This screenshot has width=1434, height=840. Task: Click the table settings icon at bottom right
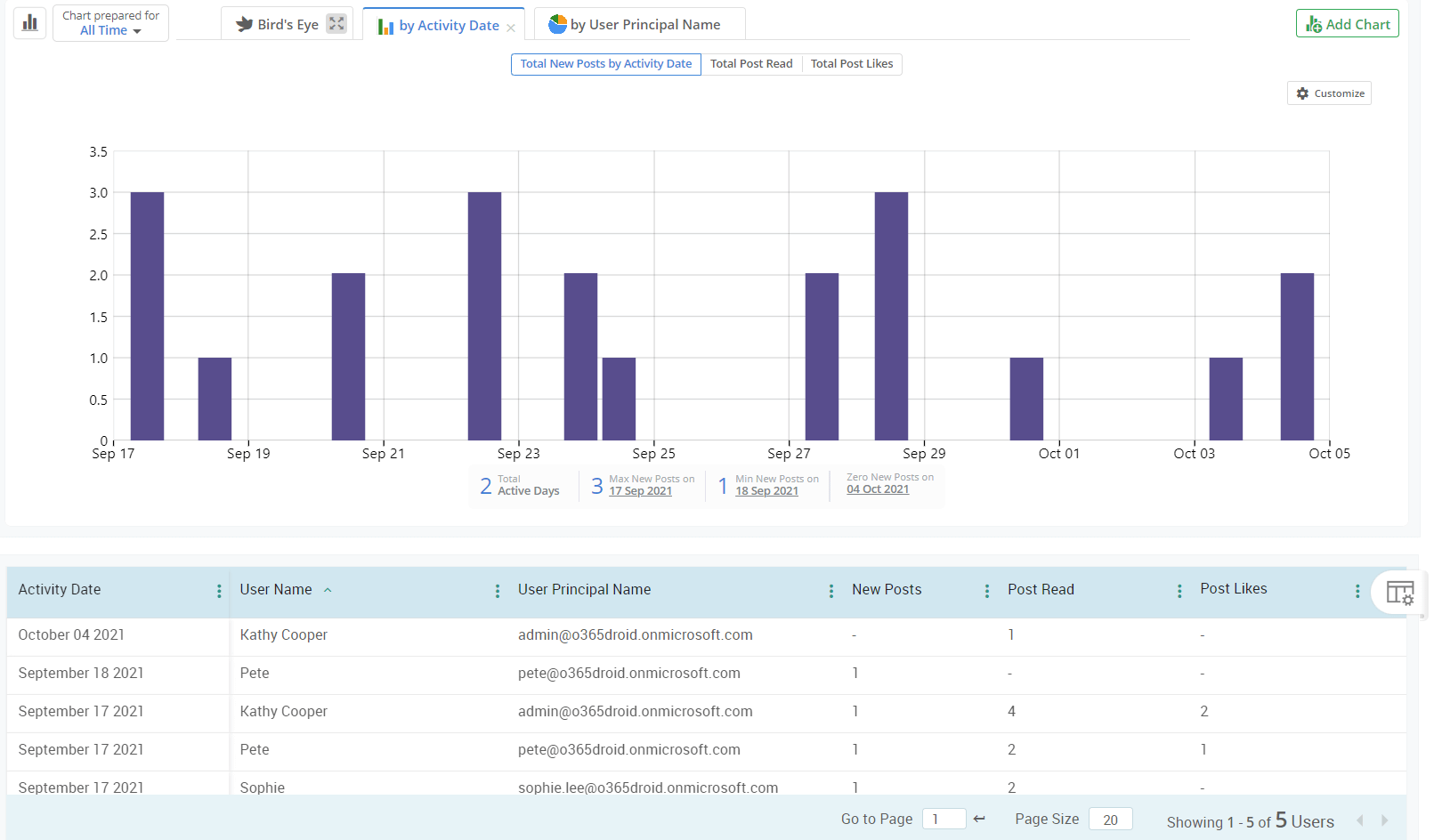tap(1399, 592)
